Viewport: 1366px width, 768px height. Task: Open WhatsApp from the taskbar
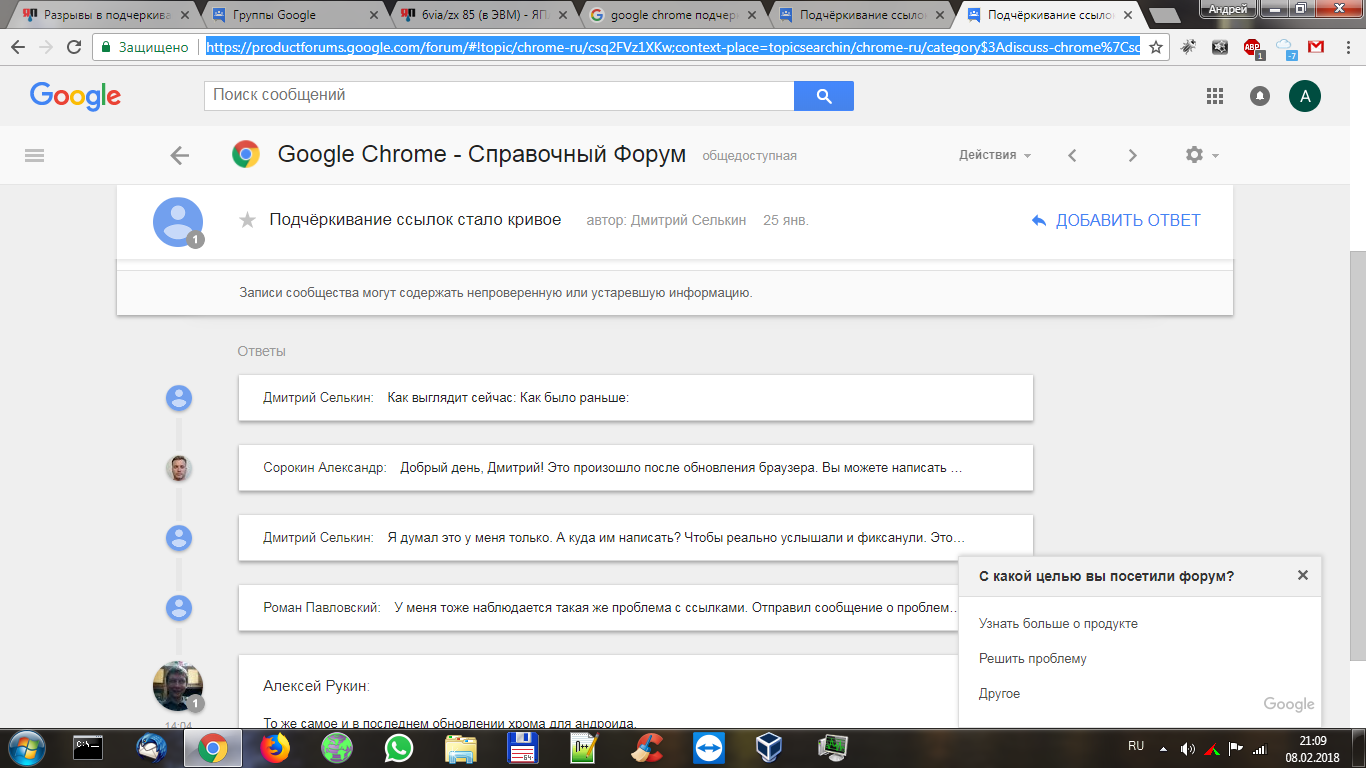(x=399, y=747)
